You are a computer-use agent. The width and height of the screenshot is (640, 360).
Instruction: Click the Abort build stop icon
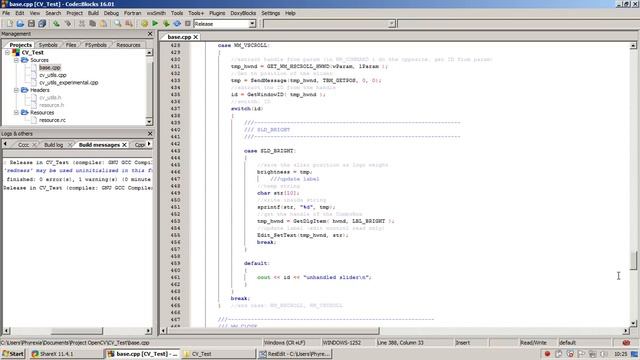pos(188,24)
